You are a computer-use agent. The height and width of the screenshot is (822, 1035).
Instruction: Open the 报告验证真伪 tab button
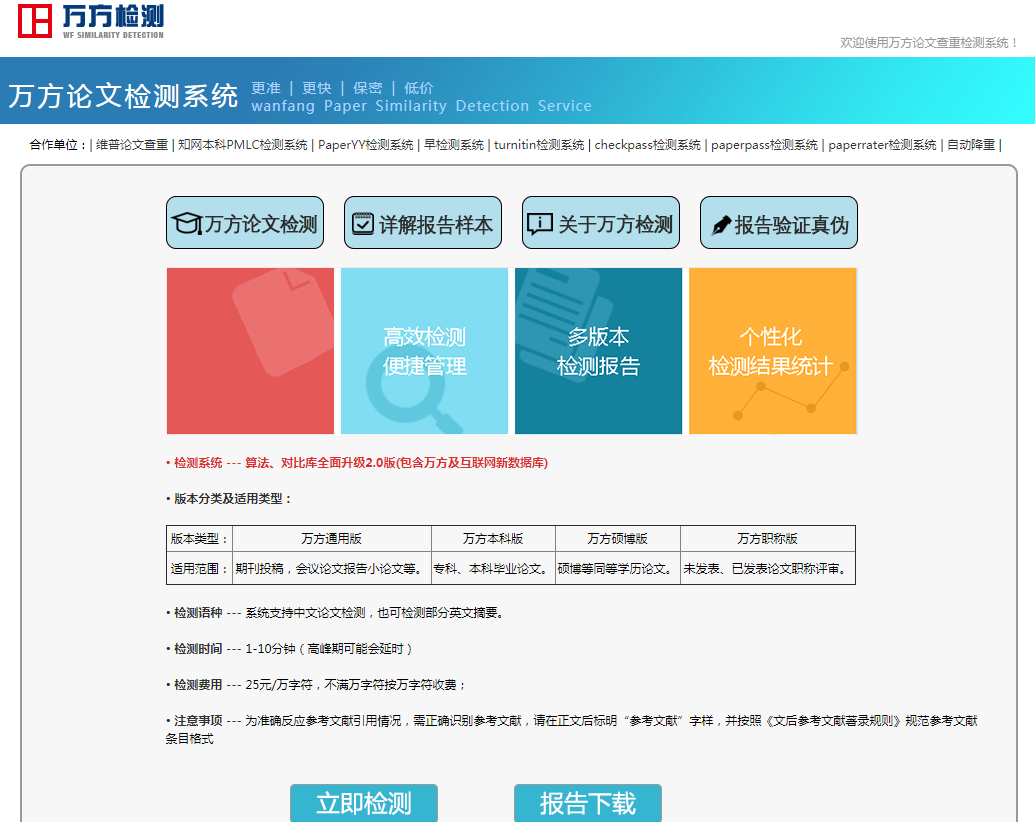click(x=779, y=223)
